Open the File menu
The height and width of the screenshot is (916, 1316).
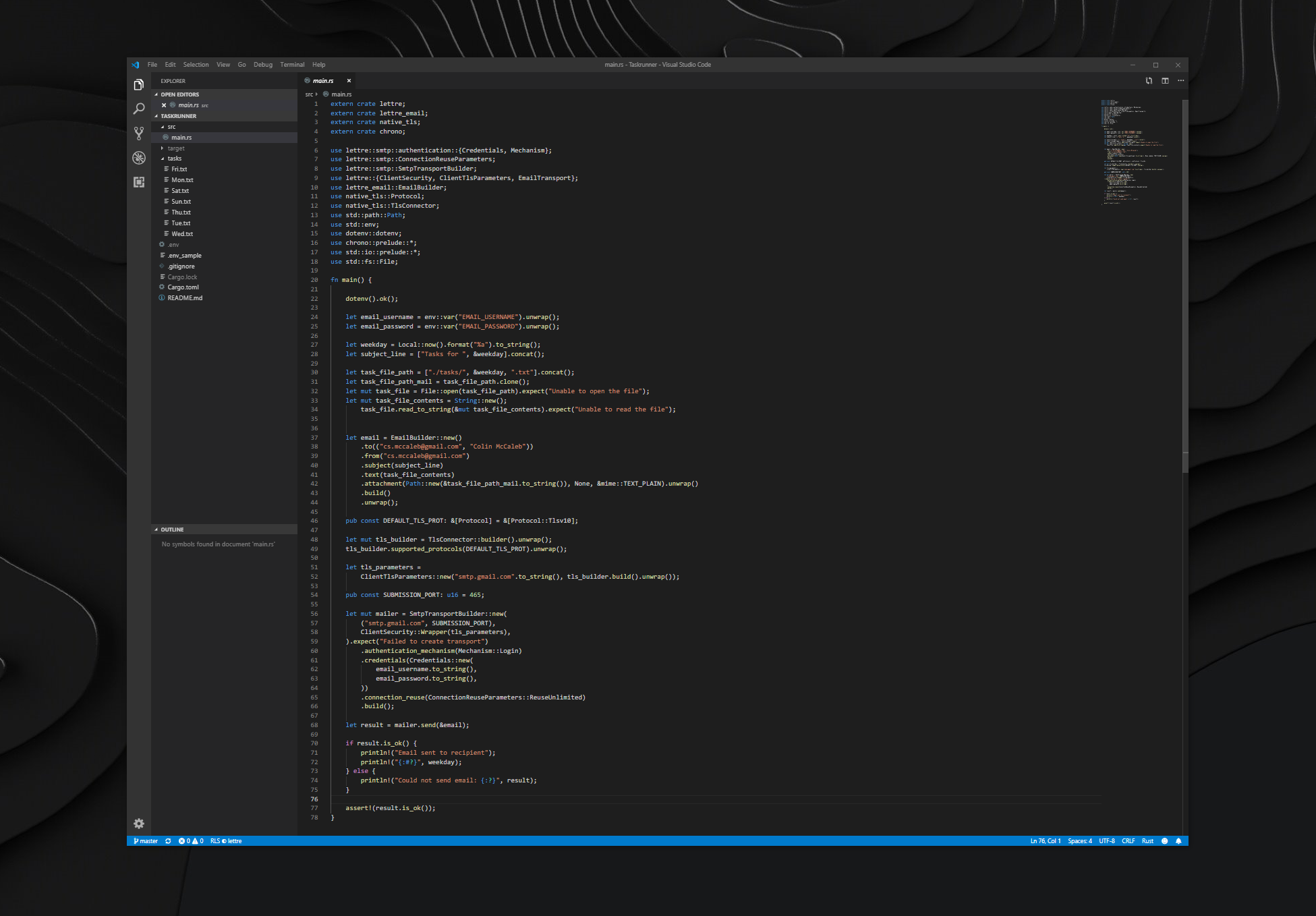tap(152, 65)
